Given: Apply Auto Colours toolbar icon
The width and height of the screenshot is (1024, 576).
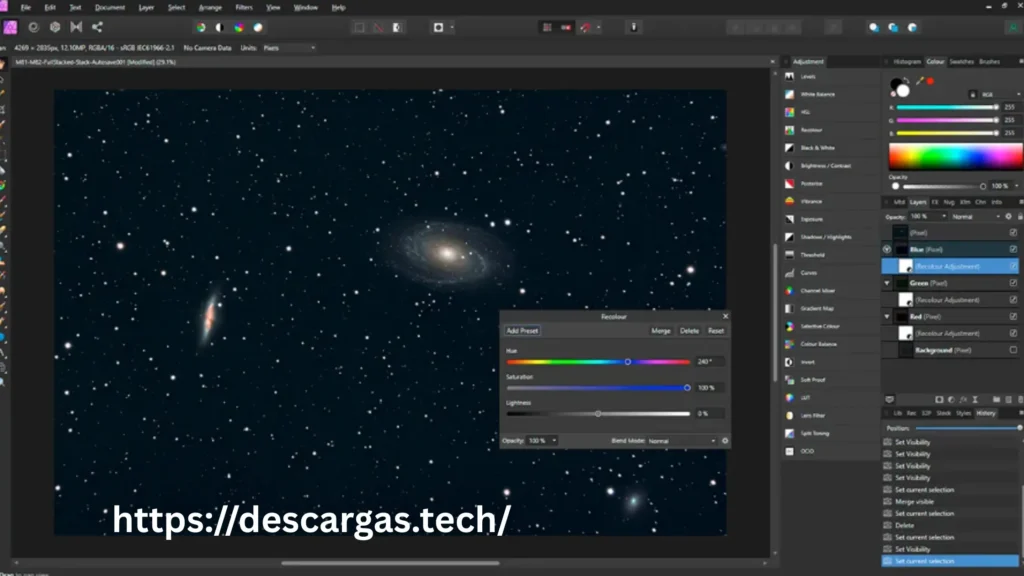Looking at the screenshot, I should (239, 27).
